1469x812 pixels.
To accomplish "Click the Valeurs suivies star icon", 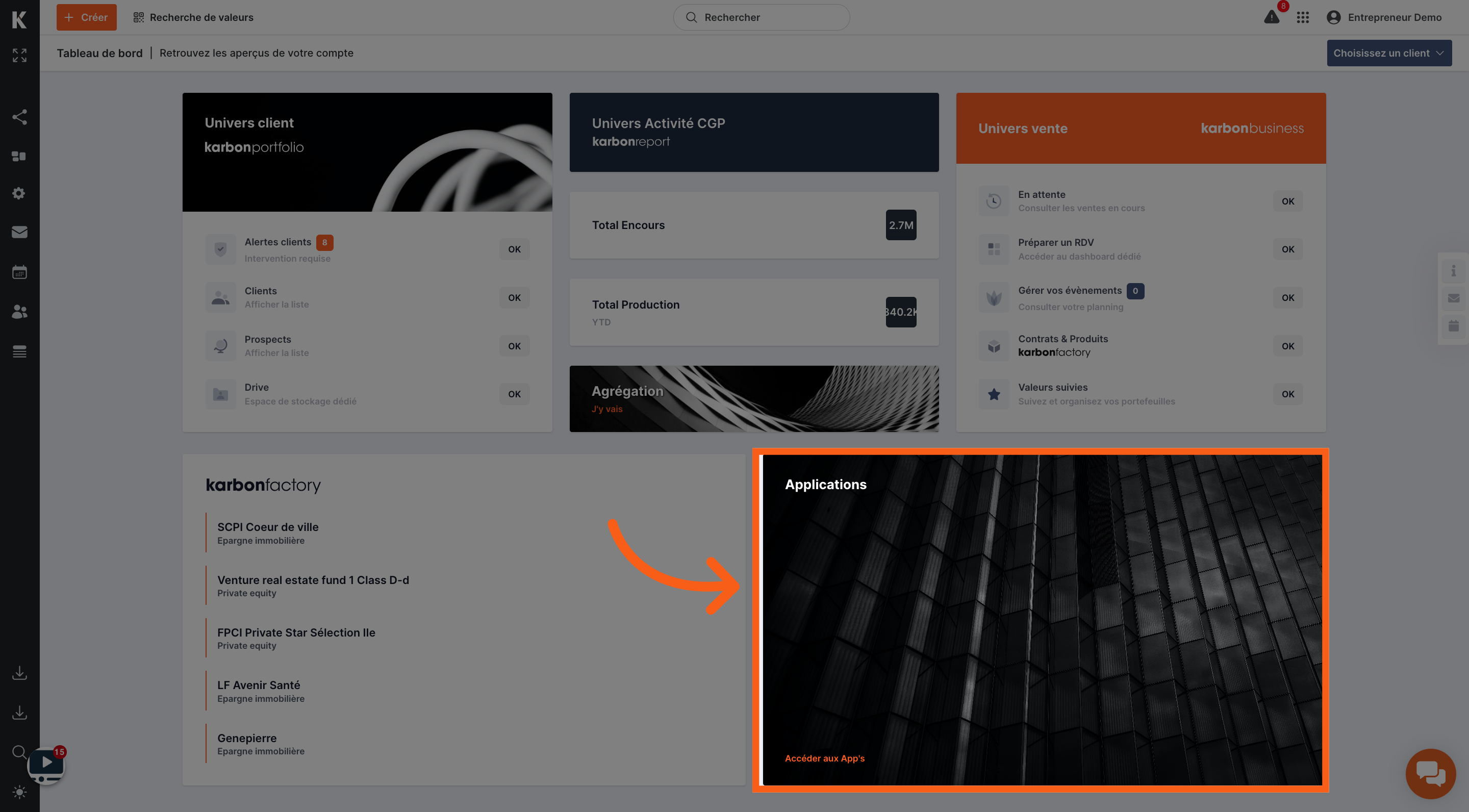I will point(994,394).
